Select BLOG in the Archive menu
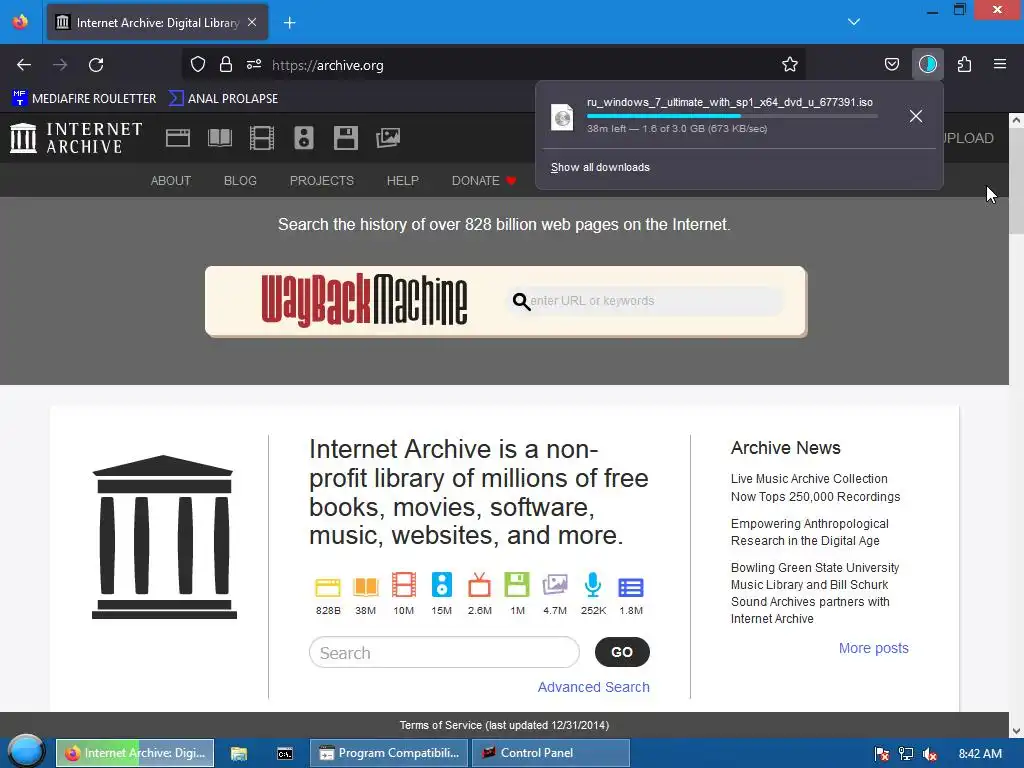1024x768 pixels. (x=240, y=181)
